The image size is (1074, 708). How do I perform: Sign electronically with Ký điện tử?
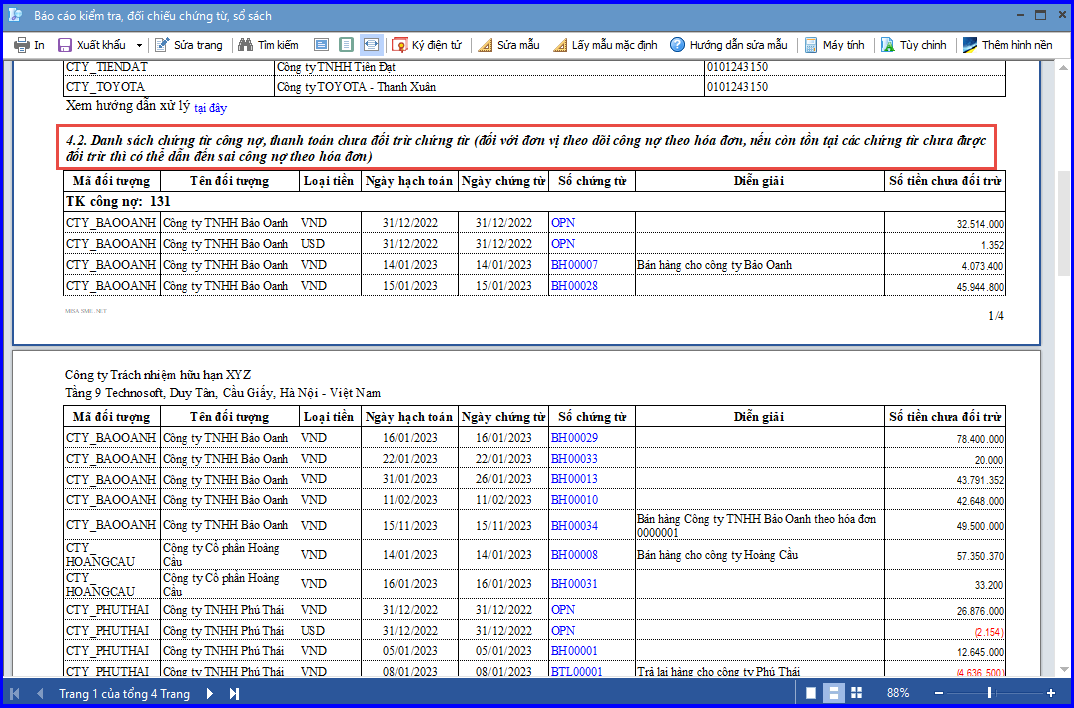(x=427, y=45)
